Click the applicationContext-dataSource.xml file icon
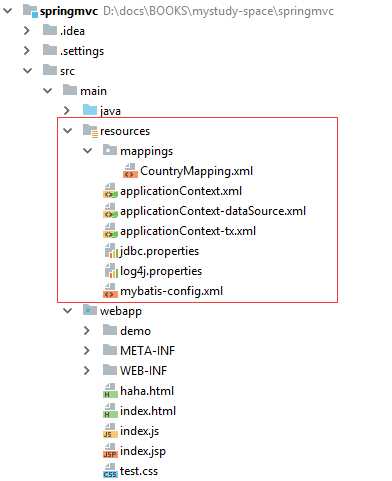This screenshot has width=392, height=481. pos(110,211)
